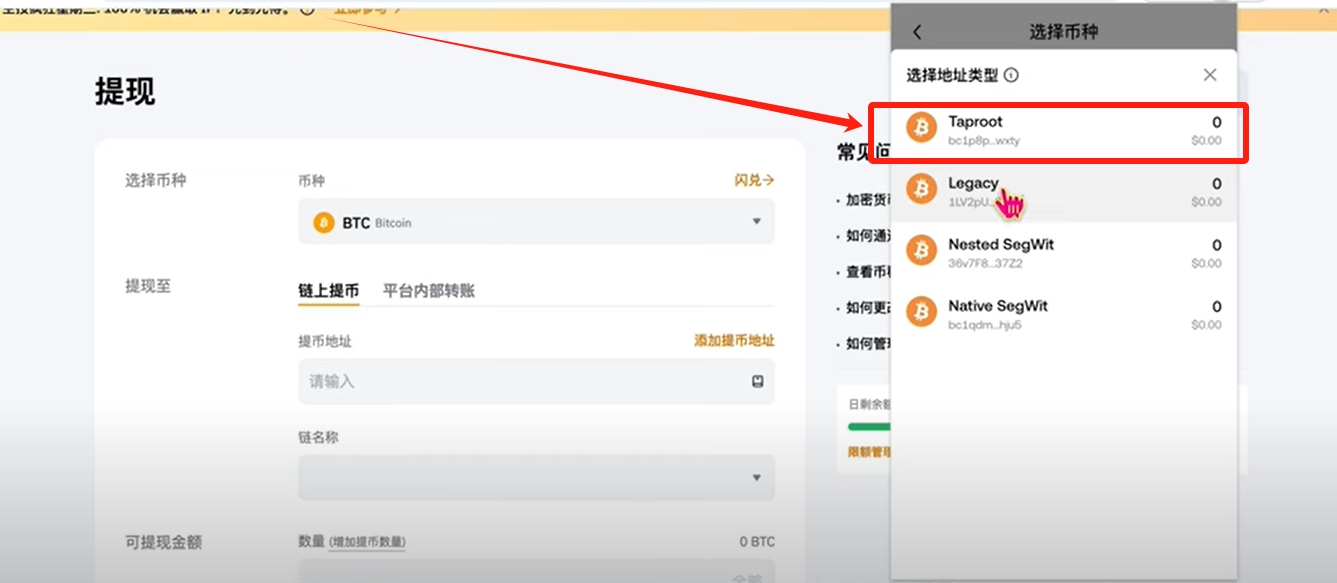
Task: Click the 添加提币地址 link
Action: click(734, 341)
